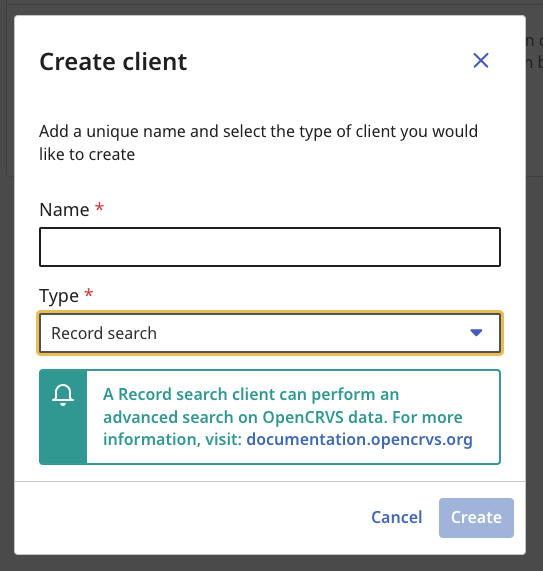Click the Create button

476,517
